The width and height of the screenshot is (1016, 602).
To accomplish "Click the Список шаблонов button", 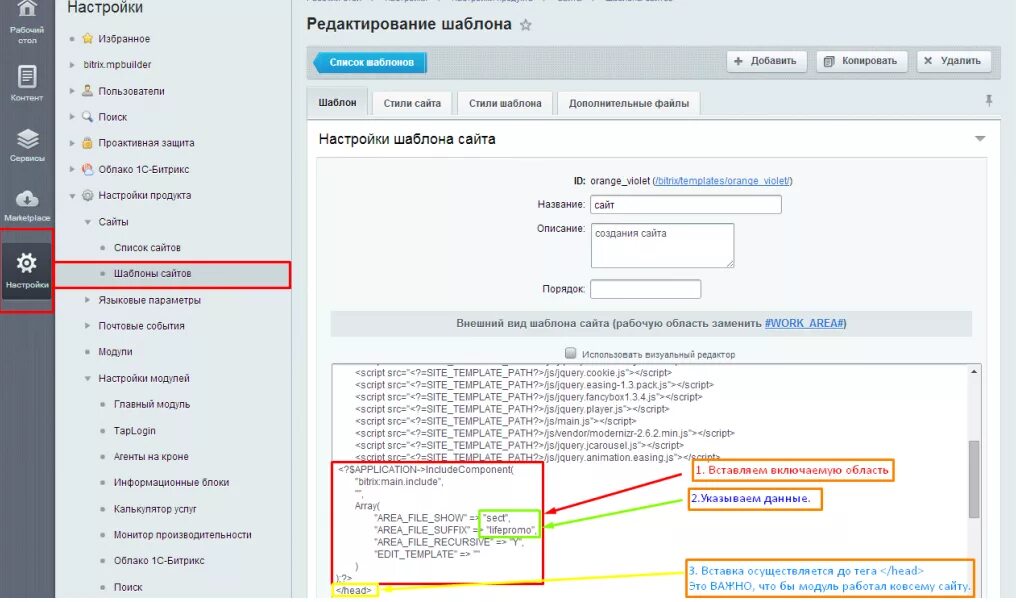I will (370, 62).
